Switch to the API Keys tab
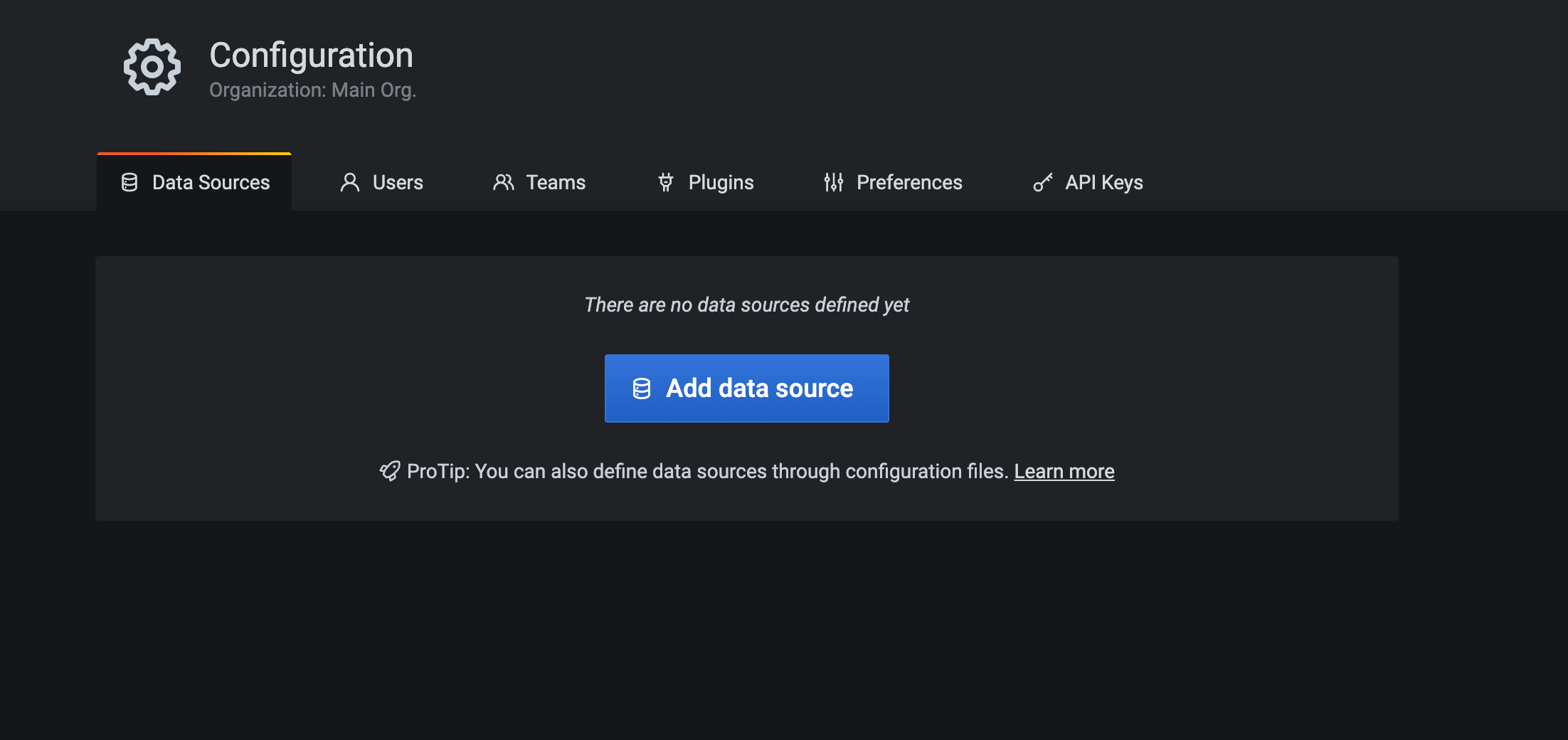Screen dimensions: 1568x740 pos(1103,183)
